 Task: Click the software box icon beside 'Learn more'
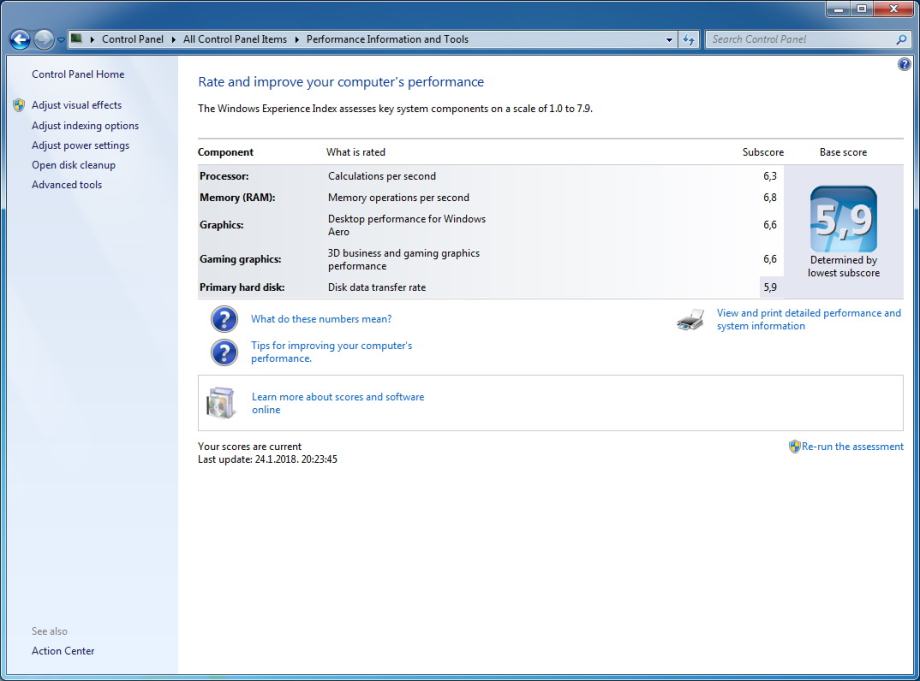pos(220,403)
